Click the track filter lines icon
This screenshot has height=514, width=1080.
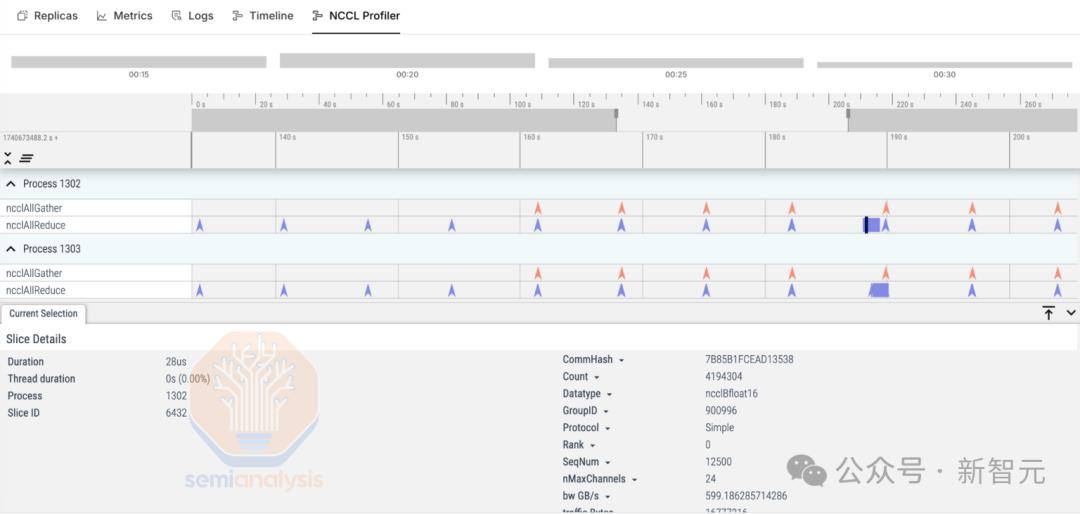tap(26, 158)
